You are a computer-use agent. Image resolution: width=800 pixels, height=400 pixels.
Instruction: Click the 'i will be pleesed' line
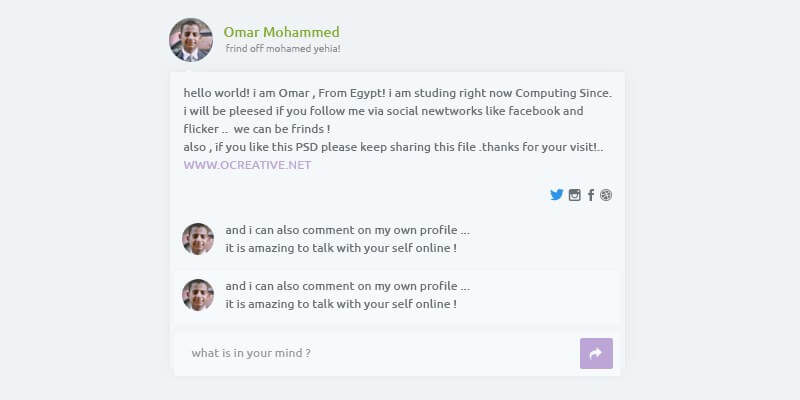(x=383, y=111)
